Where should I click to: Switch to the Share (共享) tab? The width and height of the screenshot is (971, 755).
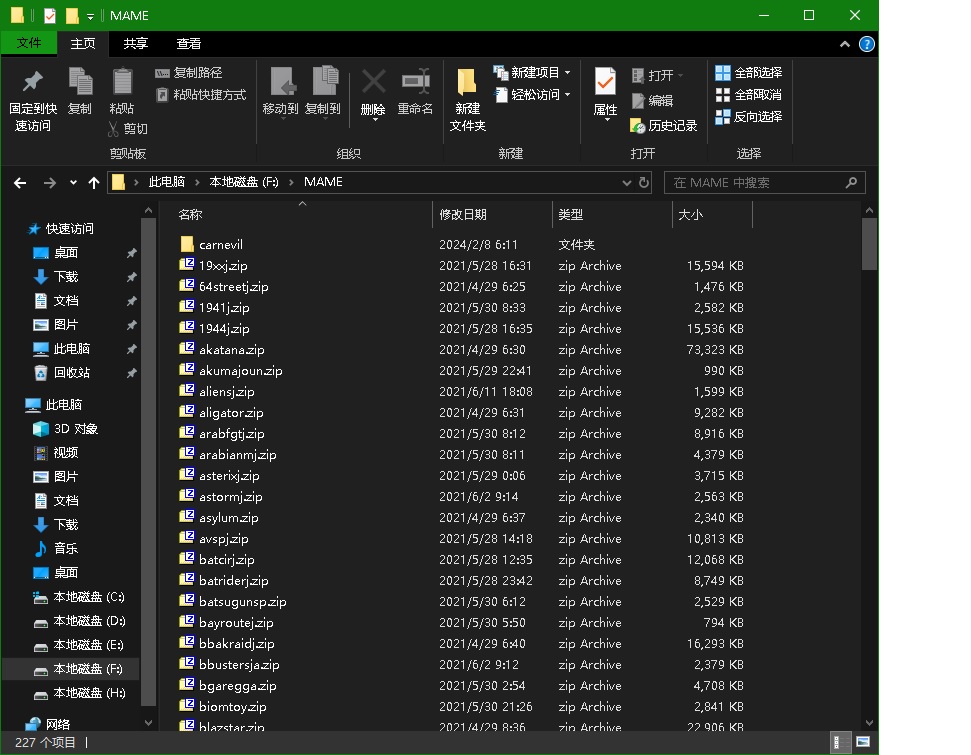pyautogui.click(x=135, y=43)
